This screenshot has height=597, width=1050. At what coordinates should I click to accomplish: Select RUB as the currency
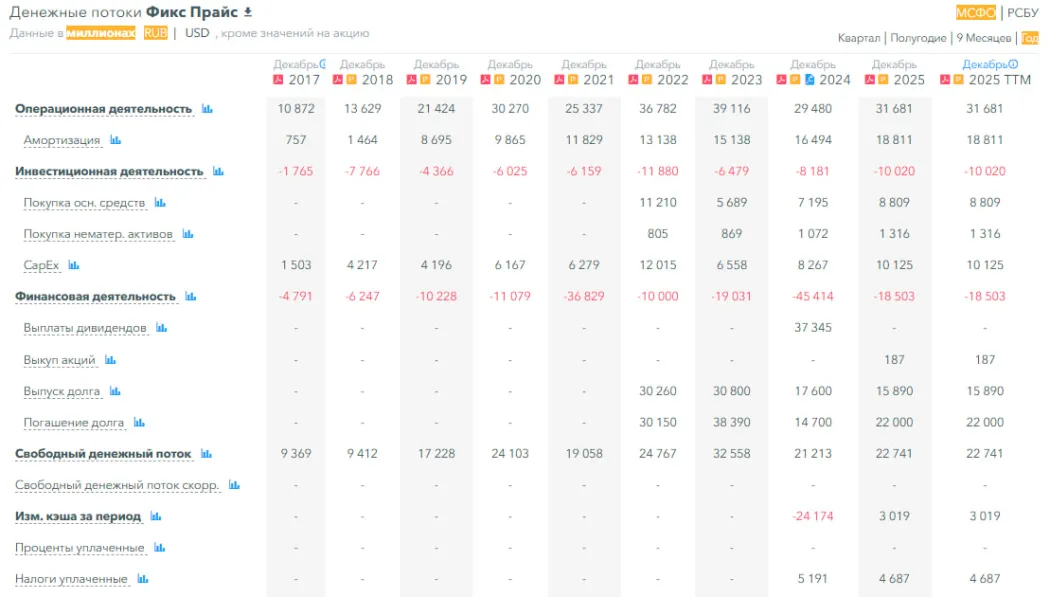(155, 33)
